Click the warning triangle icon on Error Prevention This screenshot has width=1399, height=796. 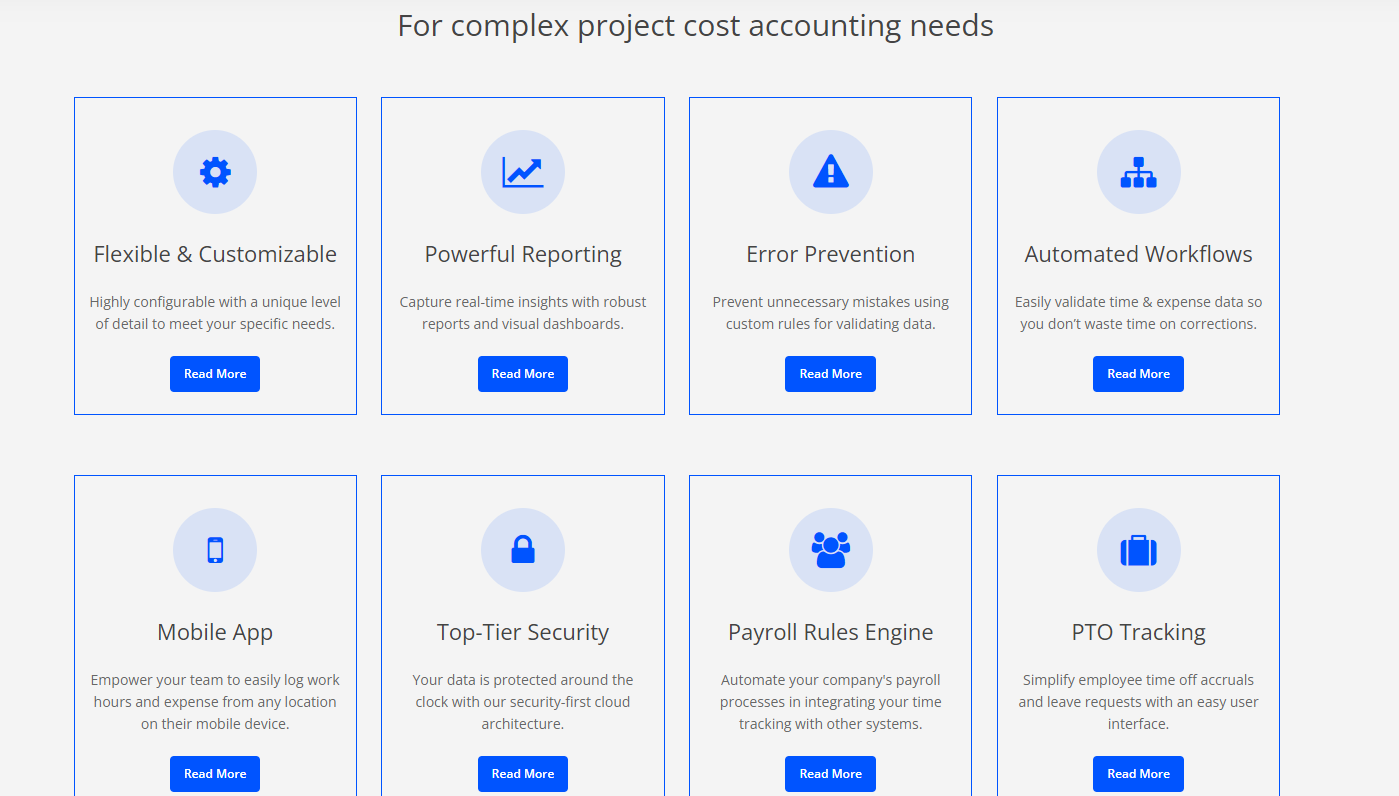[830, 171]
